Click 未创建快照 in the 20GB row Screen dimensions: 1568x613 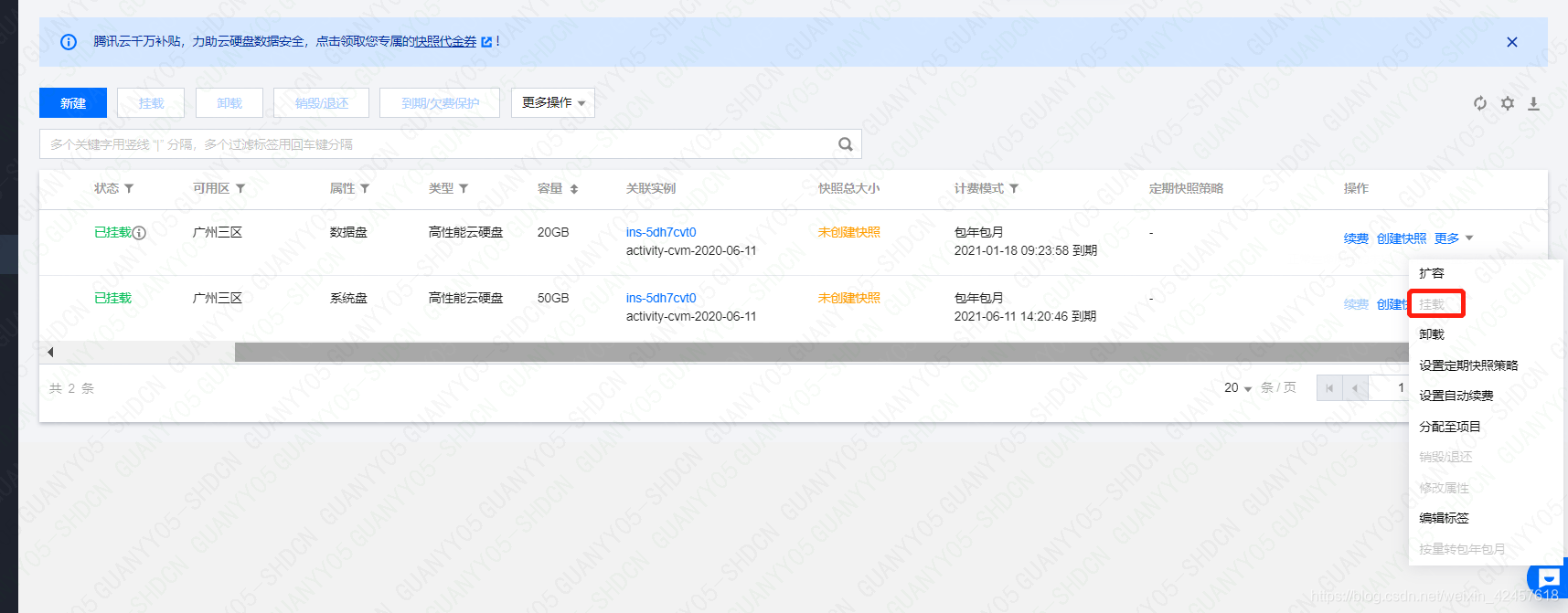pyautogui.click(x=849, y=233)
